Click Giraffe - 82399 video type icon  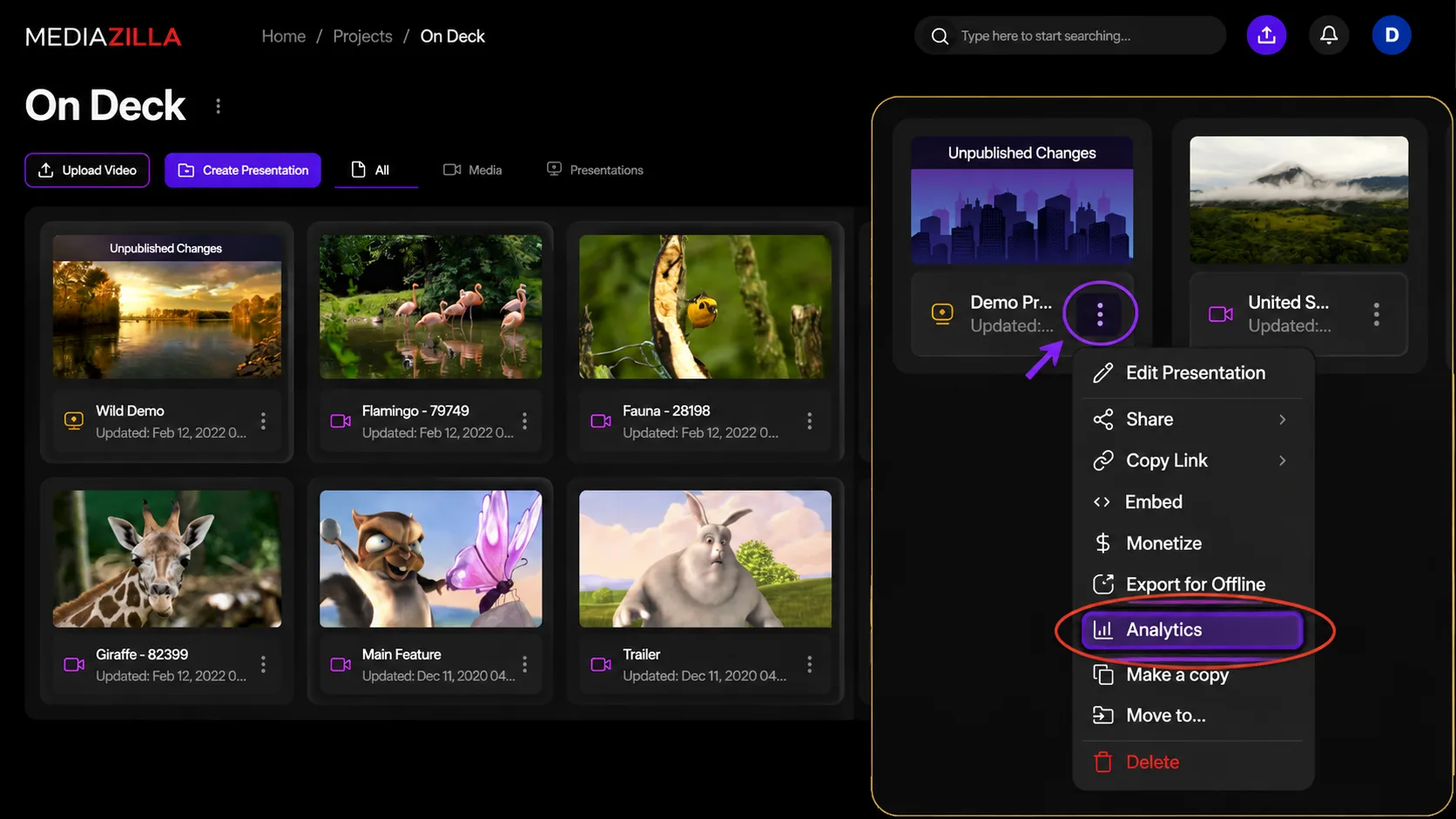74,665
